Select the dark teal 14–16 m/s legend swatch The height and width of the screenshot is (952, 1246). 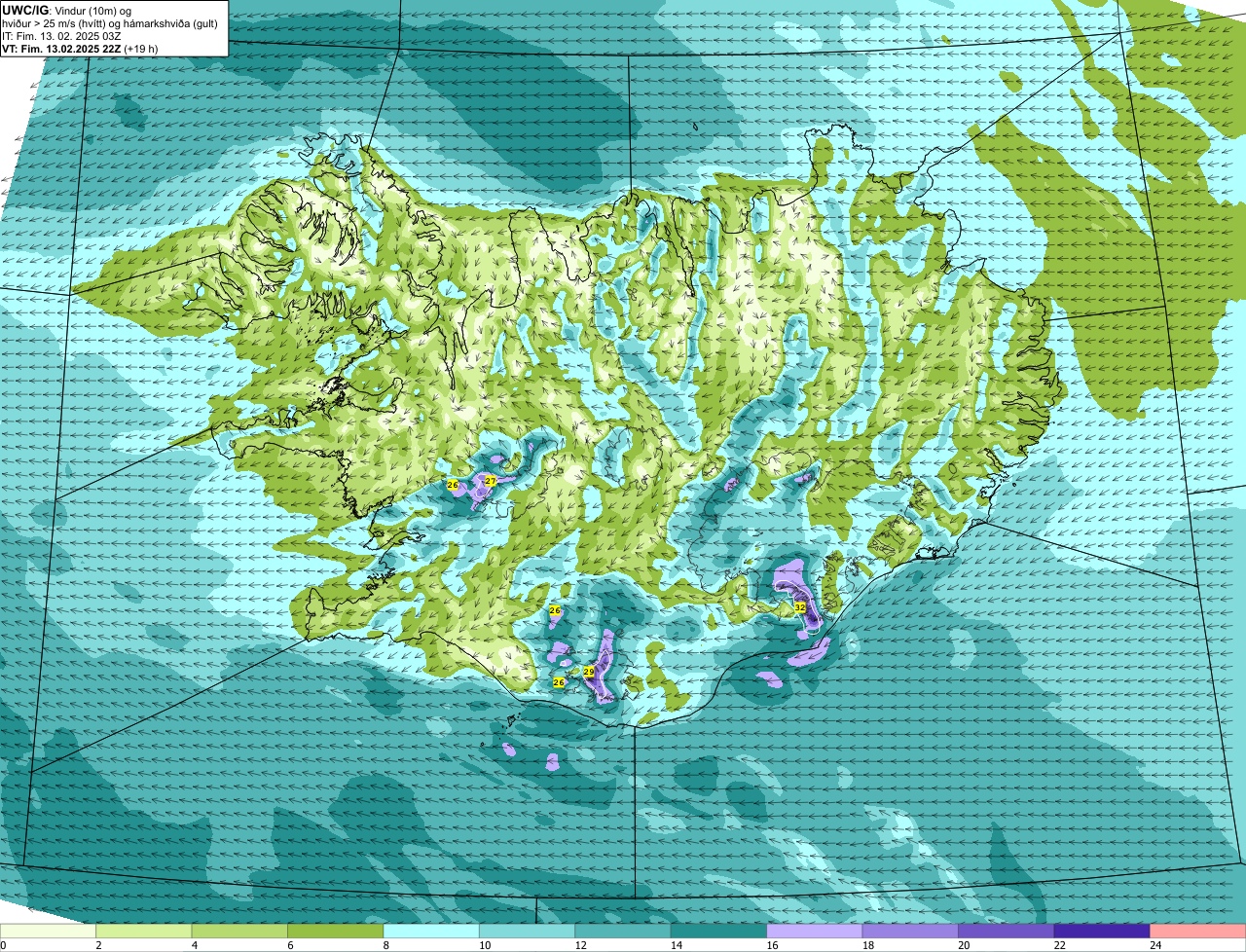coord(719,931)
